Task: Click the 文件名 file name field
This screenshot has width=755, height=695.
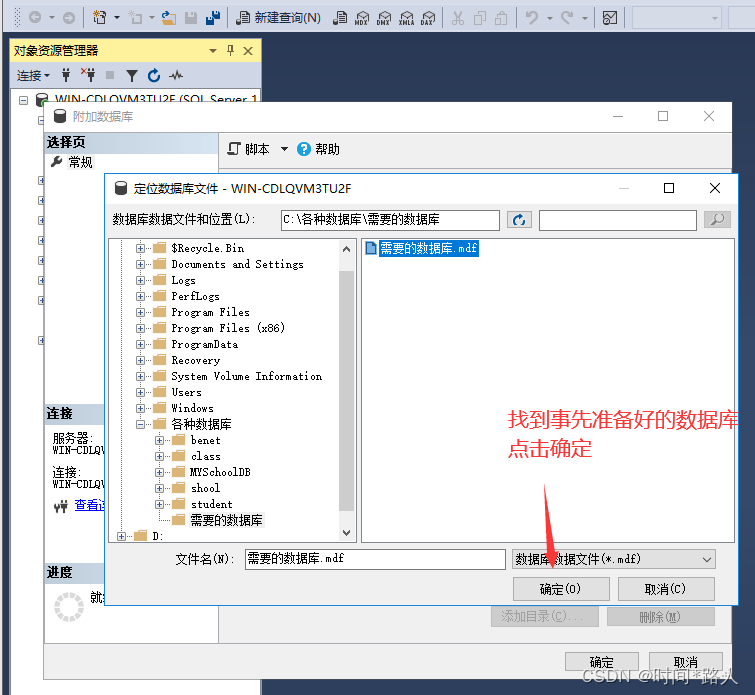Action: [x=375, y=559]
